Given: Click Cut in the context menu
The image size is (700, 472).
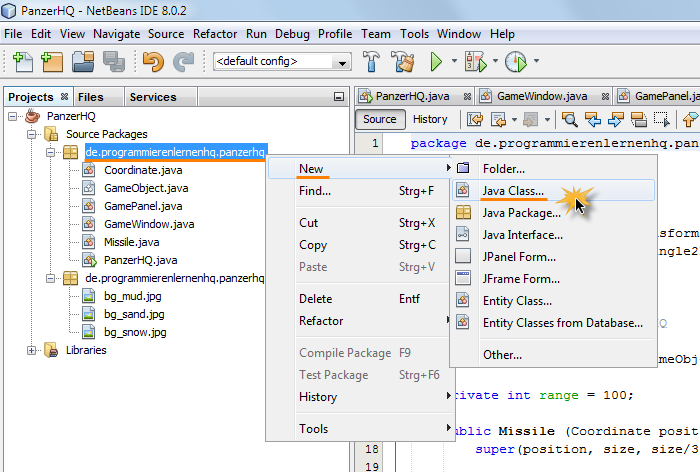Looking at the screenshot, I should coord(360,223).
